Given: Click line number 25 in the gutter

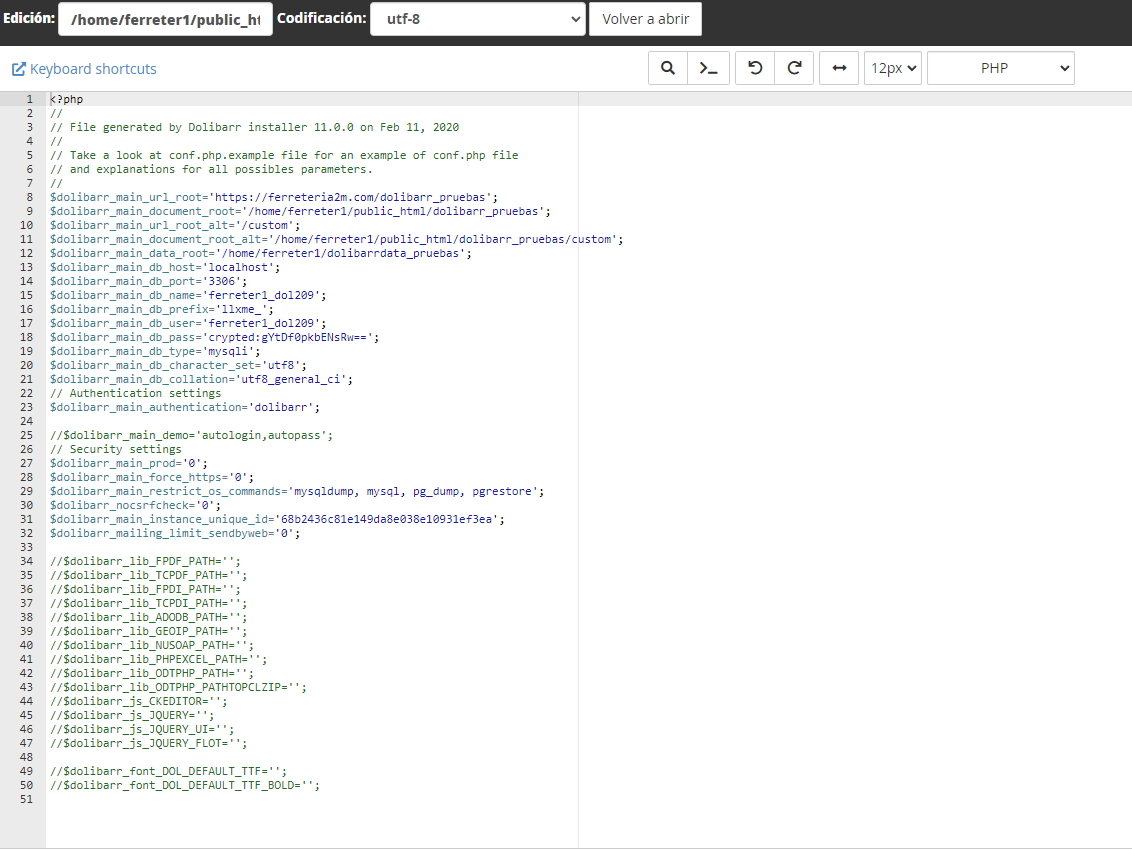Looking at the screenshot, I should point(27,436).
